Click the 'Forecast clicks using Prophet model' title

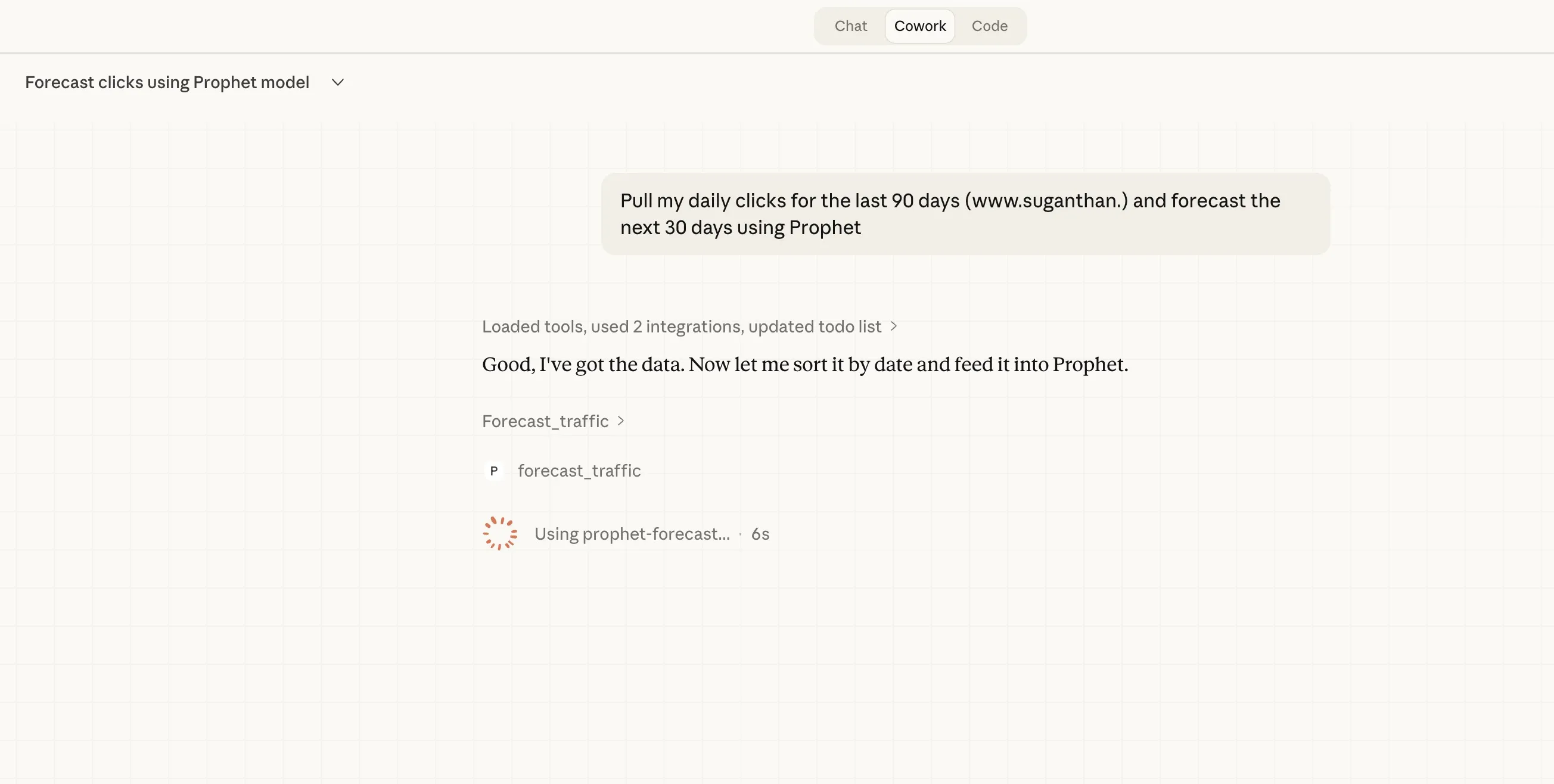point(167,82)
